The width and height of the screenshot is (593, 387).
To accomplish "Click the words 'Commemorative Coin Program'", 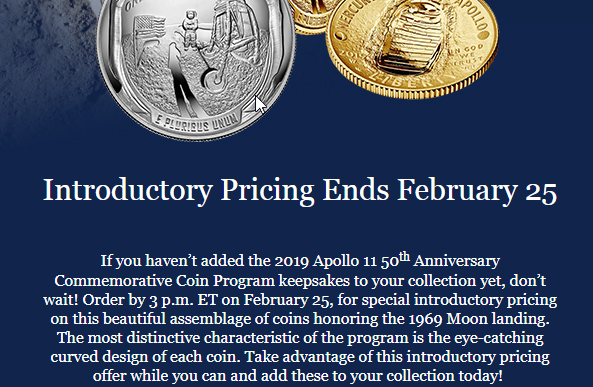I will pyautogui.click(x=165, y=281).
